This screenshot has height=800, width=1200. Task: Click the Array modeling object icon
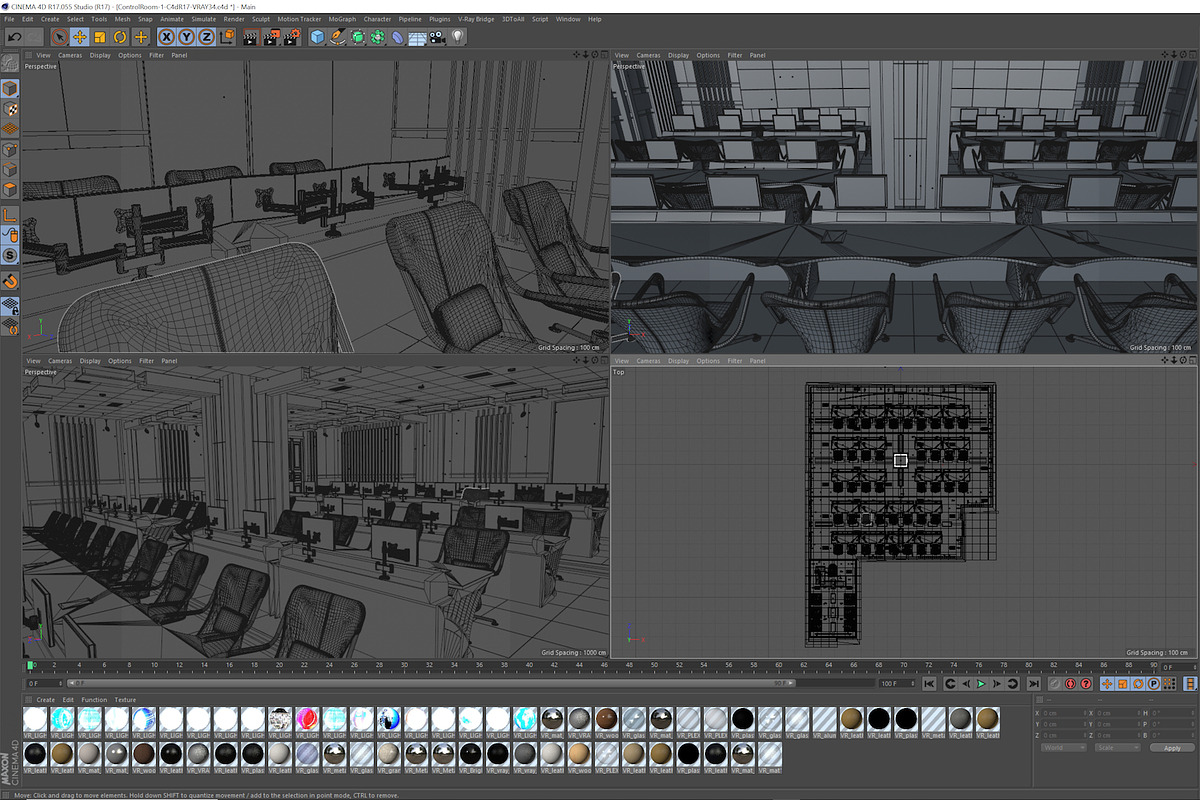(377, 37)
